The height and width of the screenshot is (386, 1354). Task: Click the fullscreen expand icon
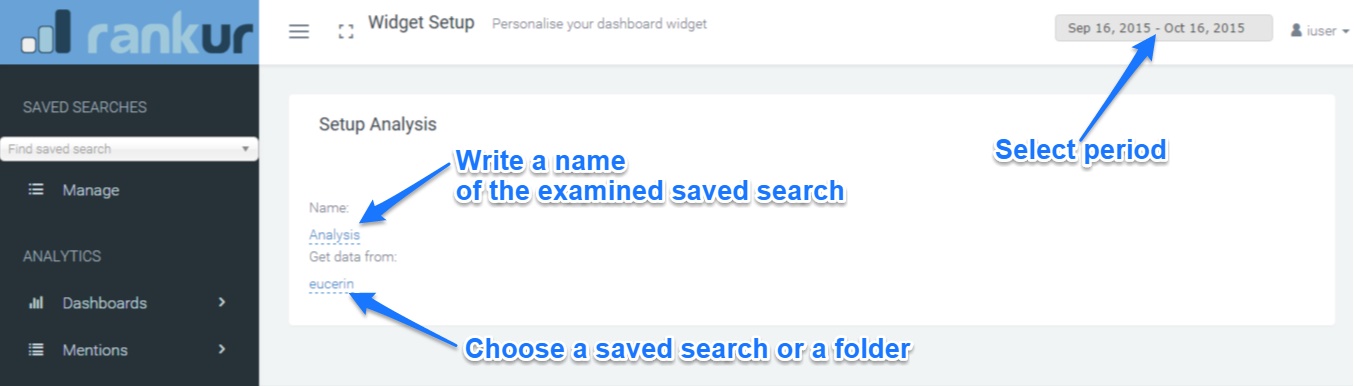point(347,32)
